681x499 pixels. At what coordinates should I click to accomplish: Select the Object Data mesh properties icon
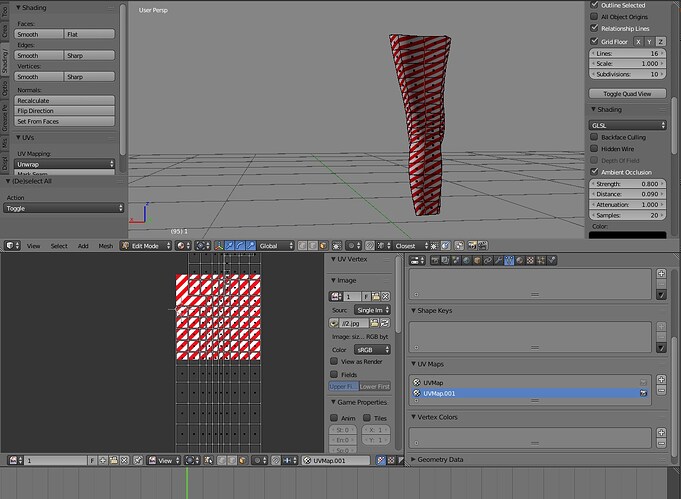[509, 261]
